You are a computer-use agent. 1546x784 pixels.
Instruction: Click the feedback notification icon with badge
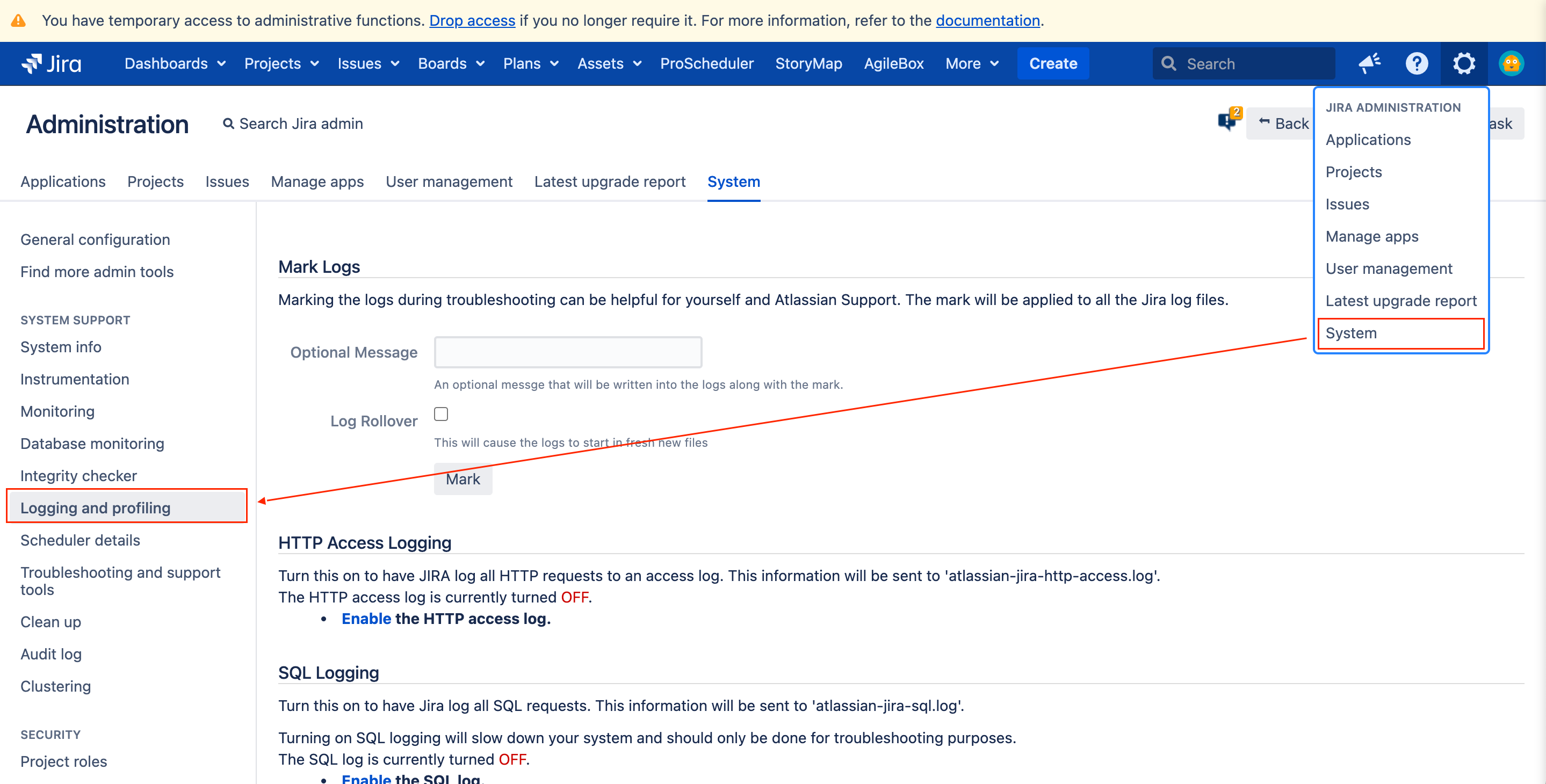1228,121
